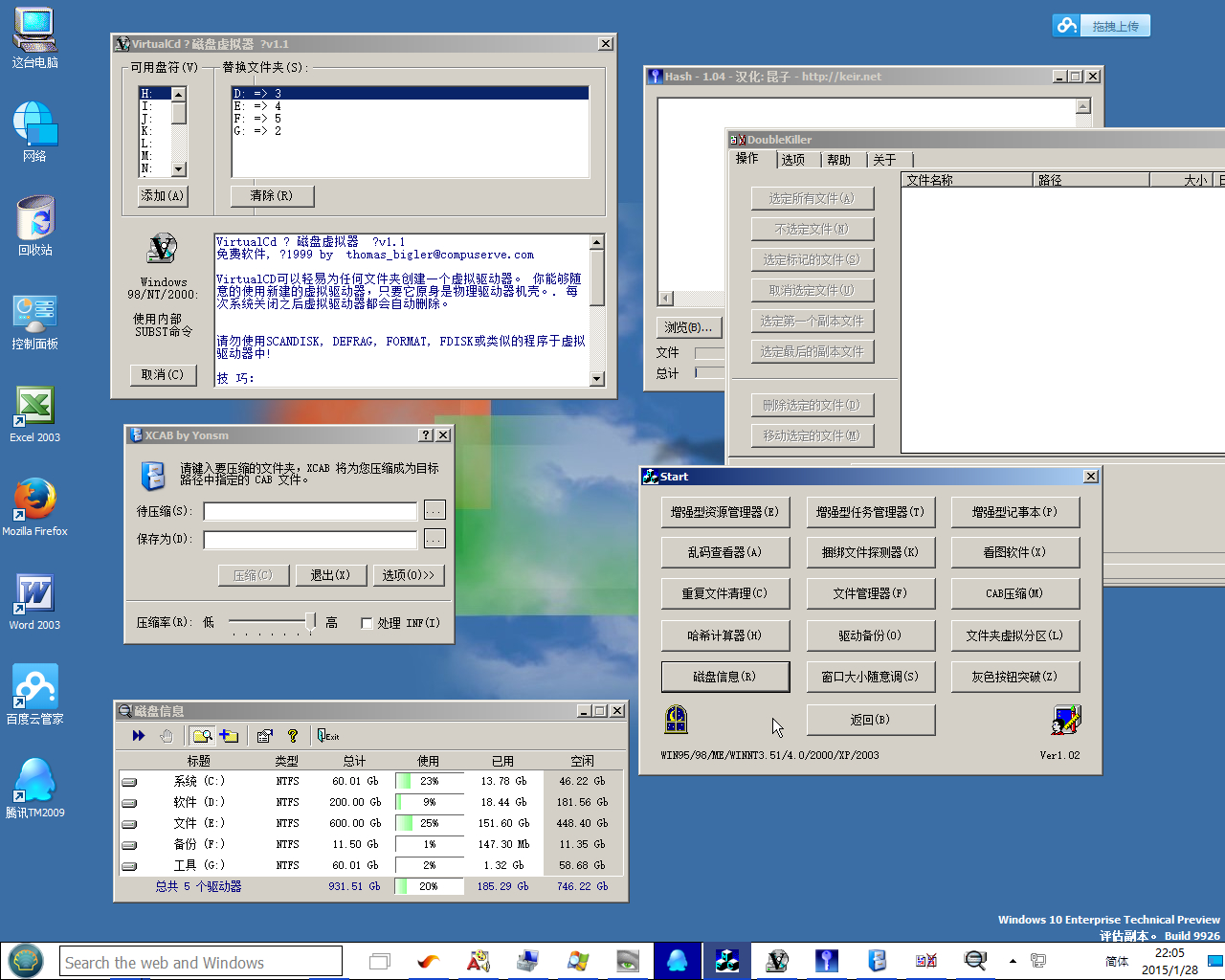Launch the Word 2003 desktop shortcut
1225x980 pixels.
pos(35,601)
